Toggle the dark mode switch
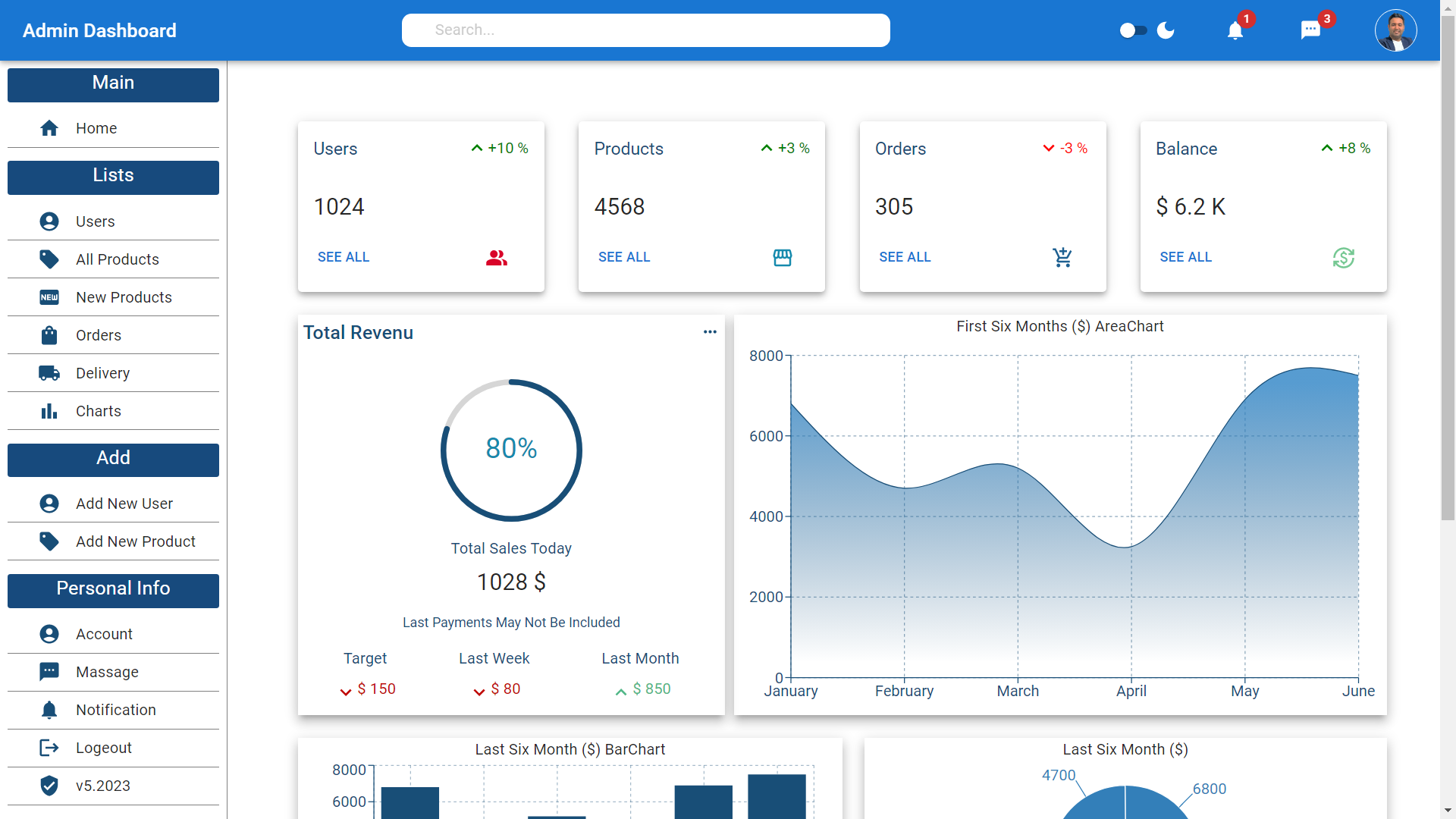1456x819 pixels. click(x=1133, y=30)
